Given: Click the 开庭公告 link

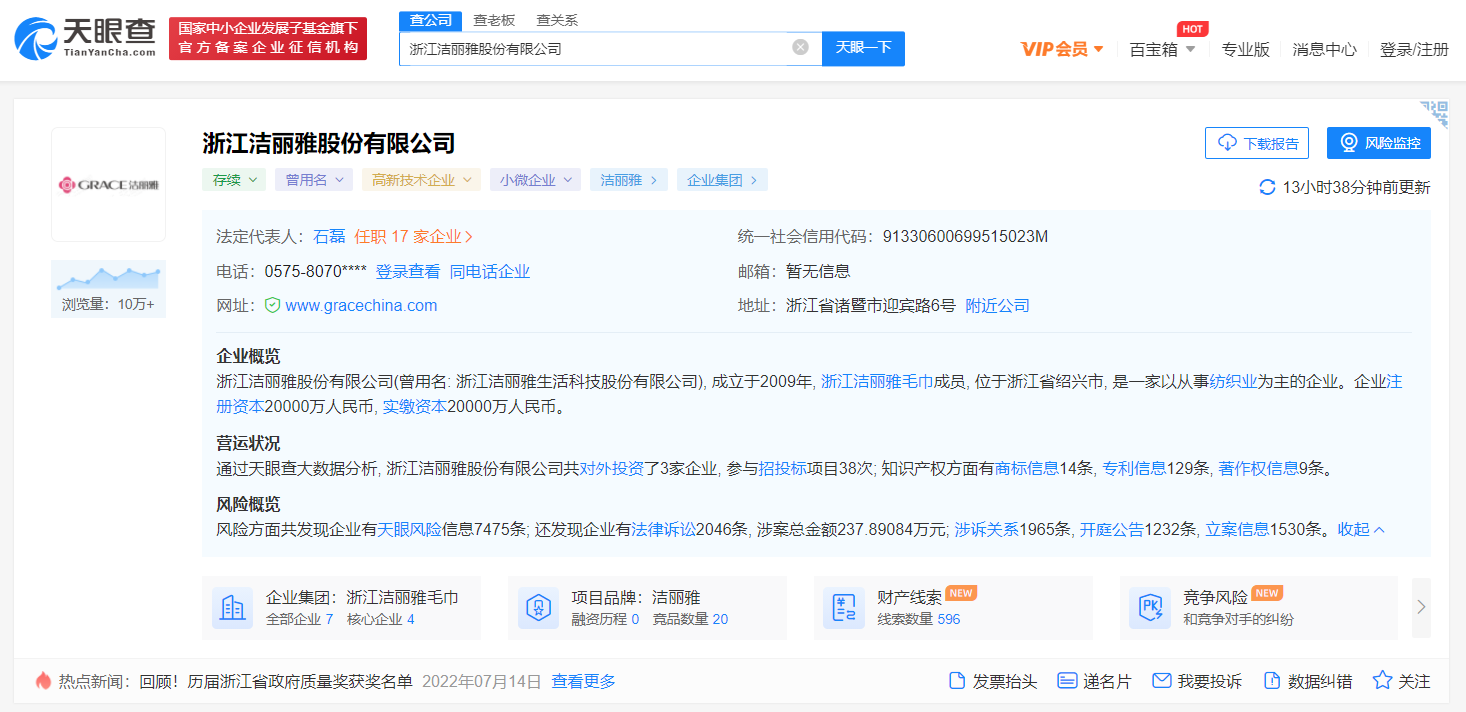Looking at the screenshot, I should pos(1111,529).
